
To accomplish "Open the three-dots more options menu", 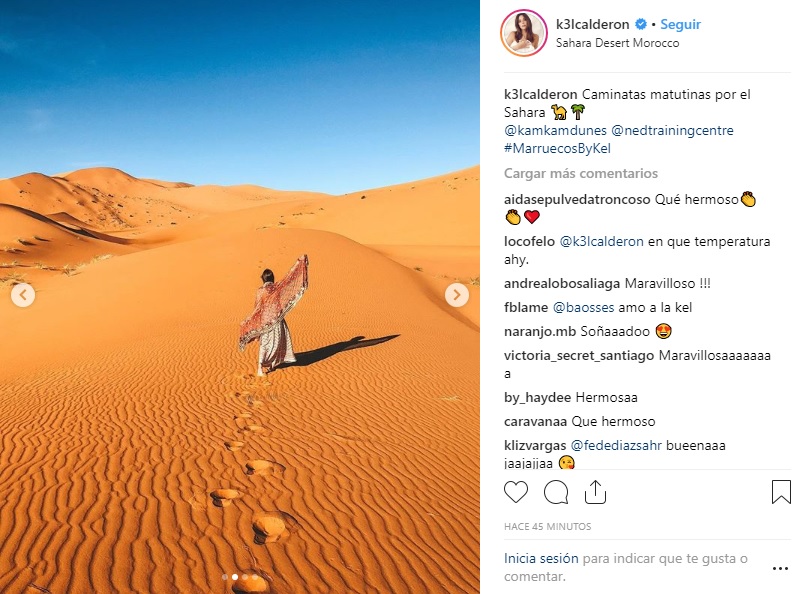I will [780, 569].
